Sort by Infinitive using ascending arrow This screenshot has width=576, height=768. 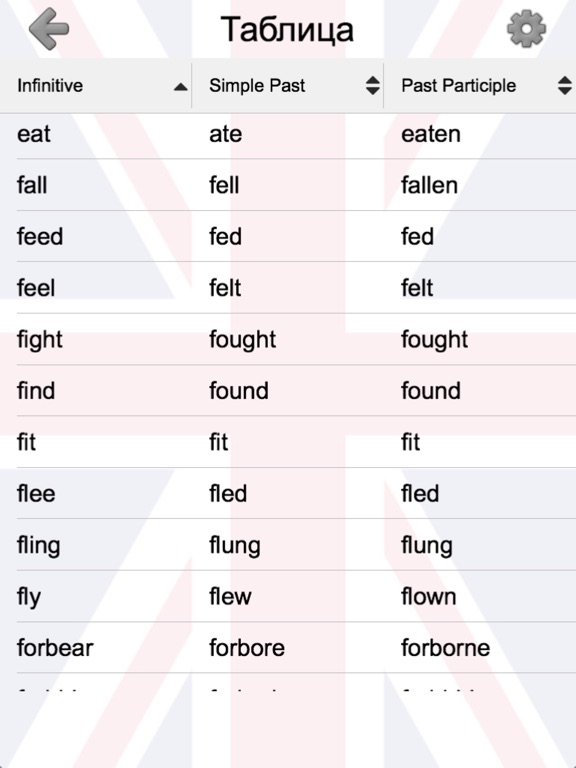180,87
